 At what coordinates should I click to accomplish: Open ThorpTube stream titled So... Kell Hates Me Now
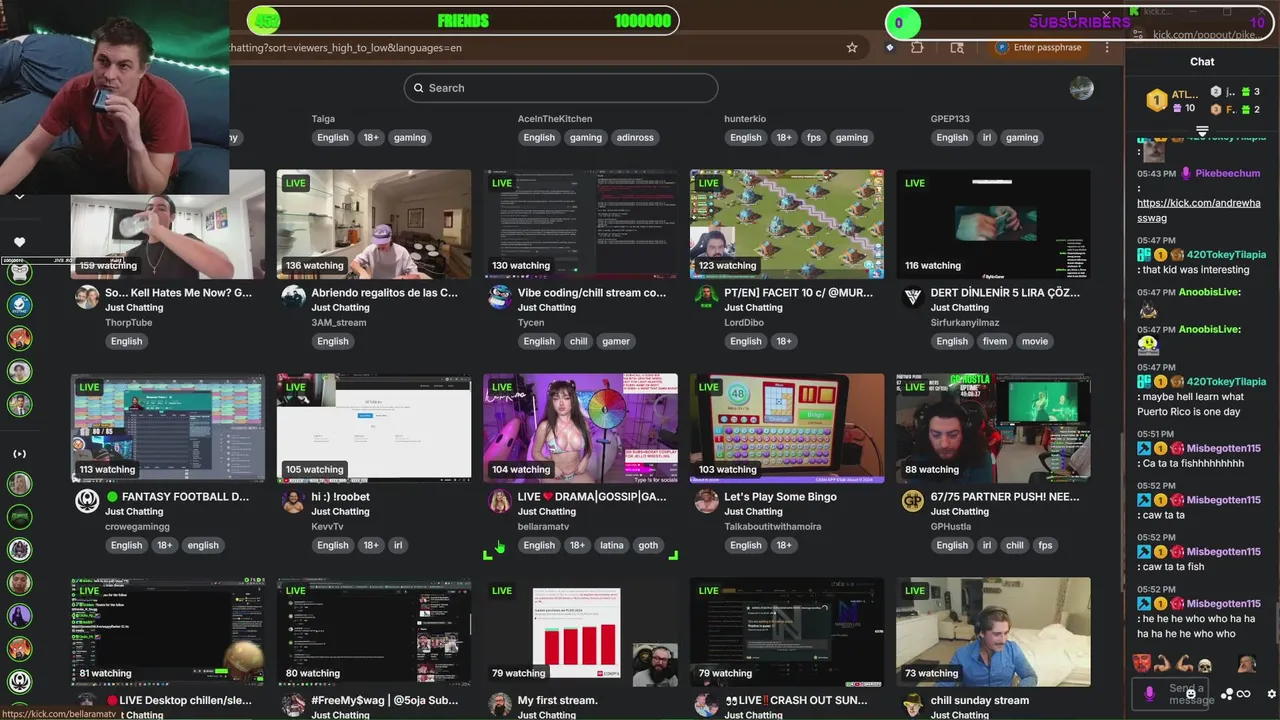click(178, 293)
